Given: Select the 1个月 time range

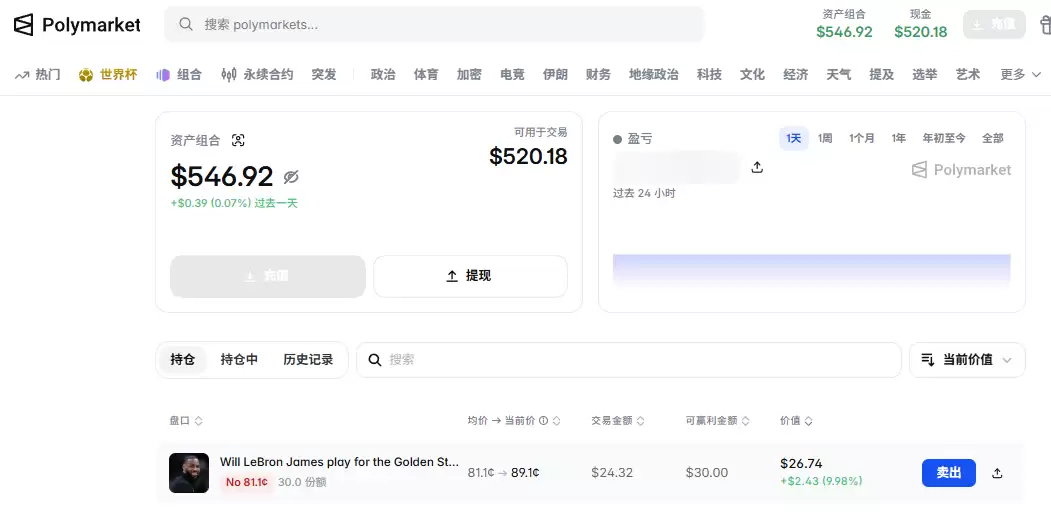Looking at the screenshot, I should pyautogui.click(x=861, y=138).
